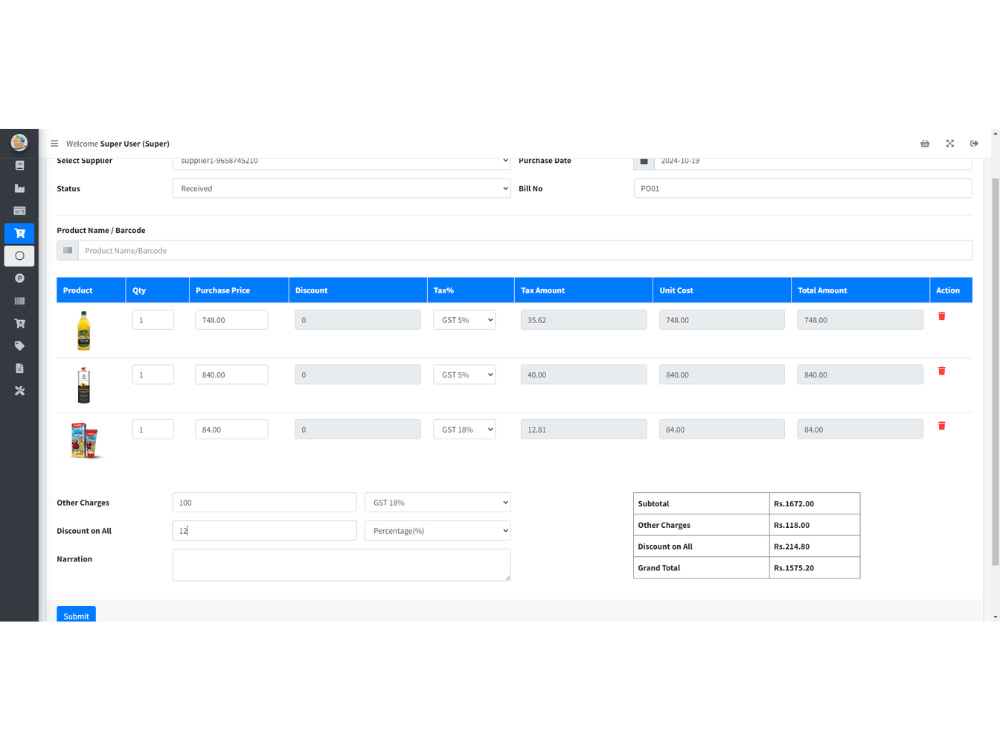Image resolution: width=1000 pixels, height=750 pixels.
Task: Open the app logo in the sidebar
Action: pyautogui.click(x=19, y=142)
